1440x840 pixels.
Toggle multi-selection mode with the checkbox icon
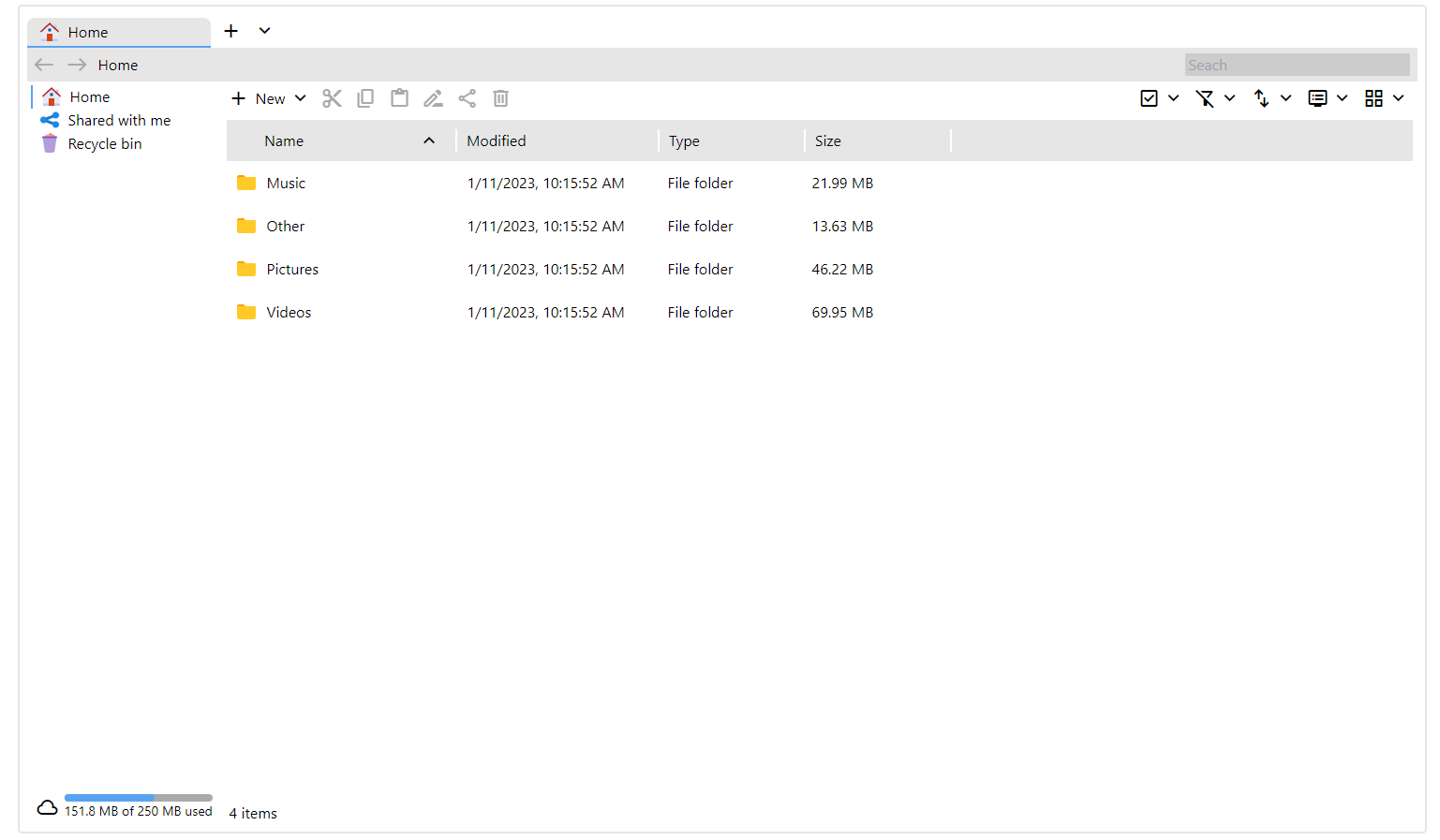point(1150,97)
